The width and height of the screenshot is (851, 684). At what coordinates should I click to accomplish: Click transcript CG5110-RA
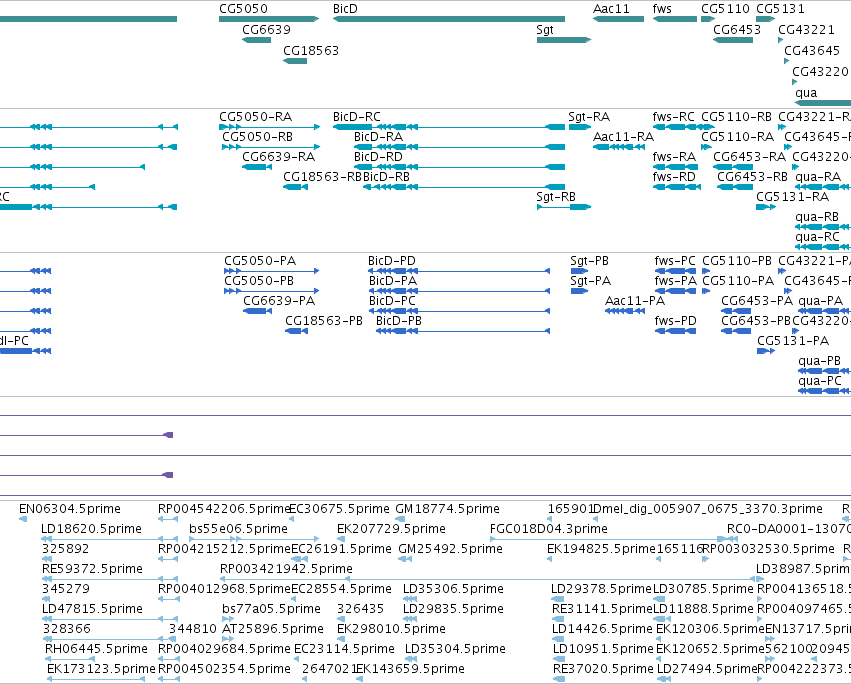(706, 147)
